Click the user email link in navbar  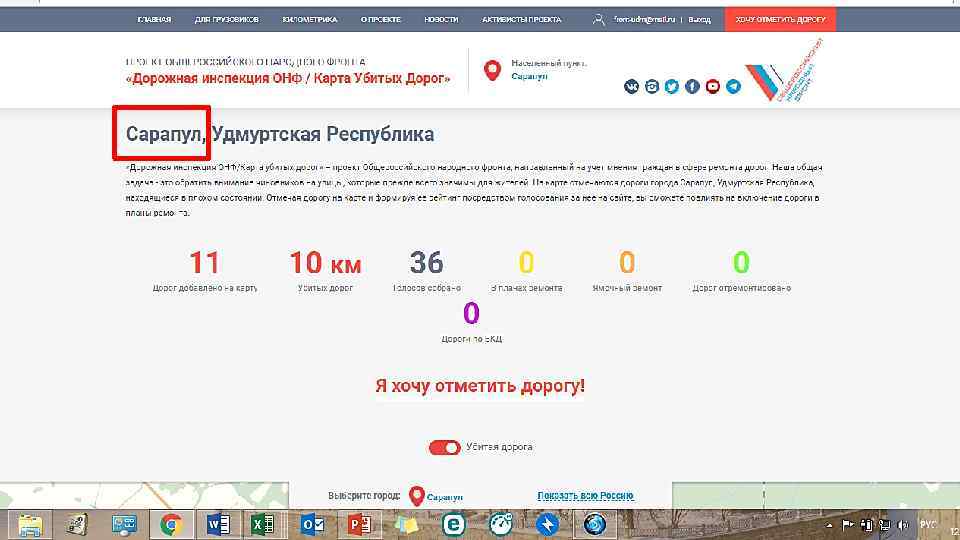click(644, 20)
